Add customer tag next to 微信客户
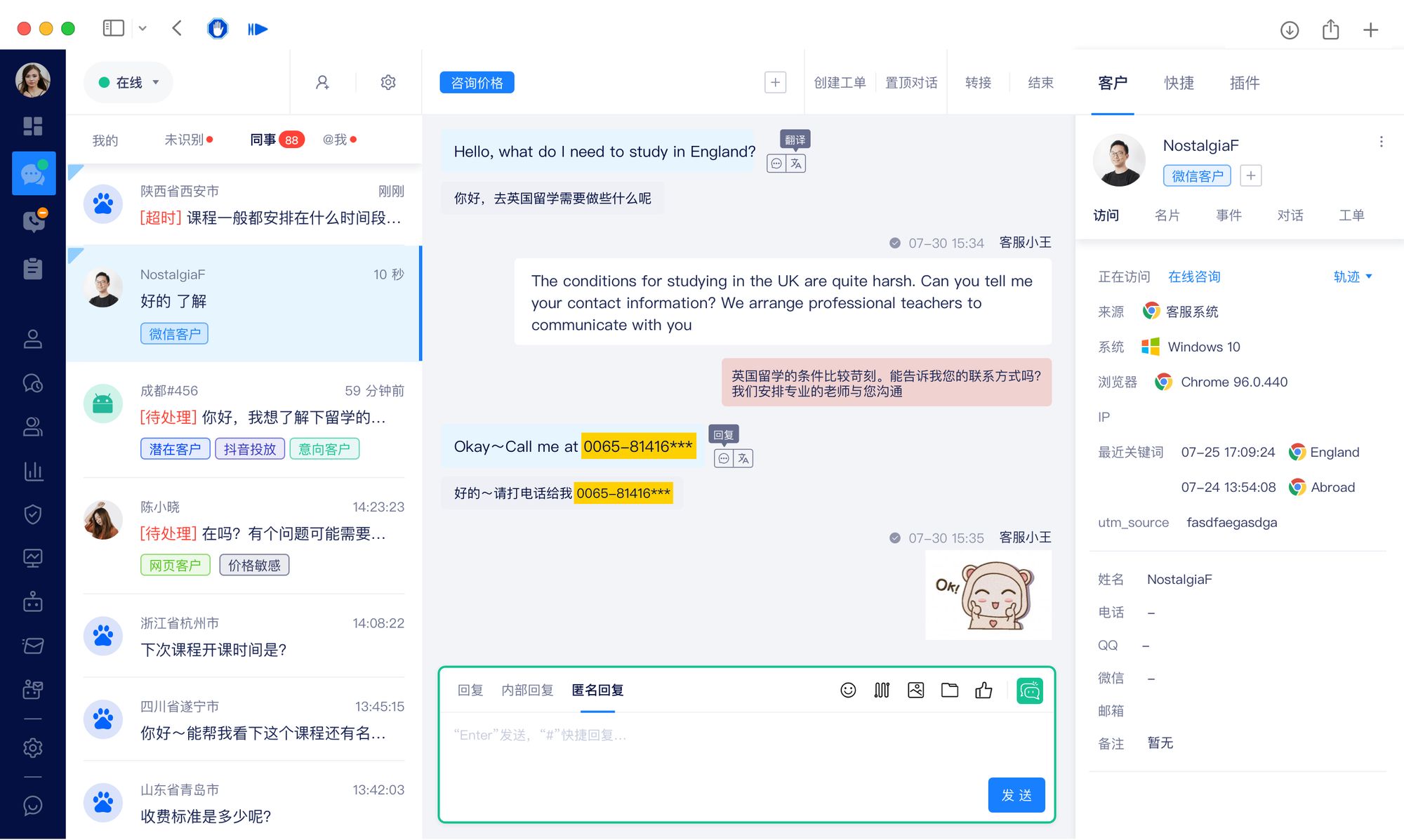The width and height of the screenshot is (1404, 840). [x=1250, y=175]
